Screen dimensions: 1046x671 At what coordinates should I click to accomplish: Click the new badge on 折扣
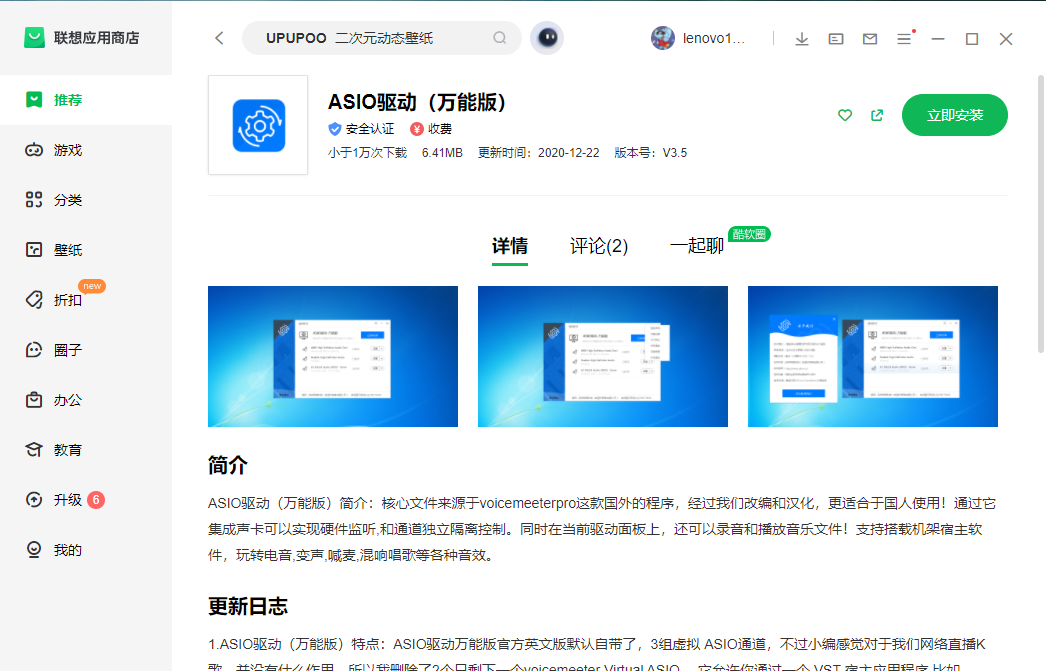click(92, 286)
